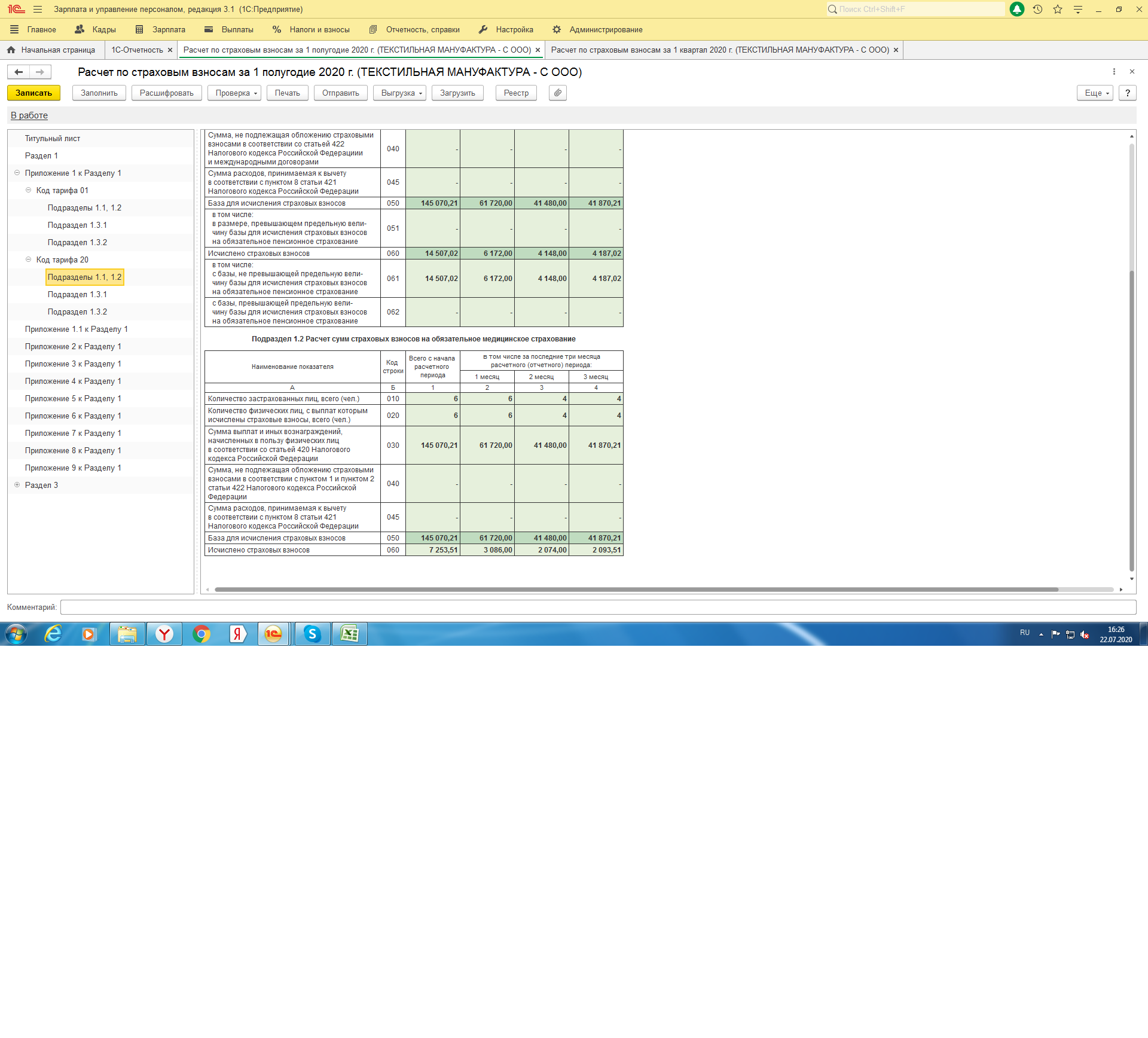Open the 1C main menu hamburger icon
The image size is (1148, 1038).
pos(38,10)
